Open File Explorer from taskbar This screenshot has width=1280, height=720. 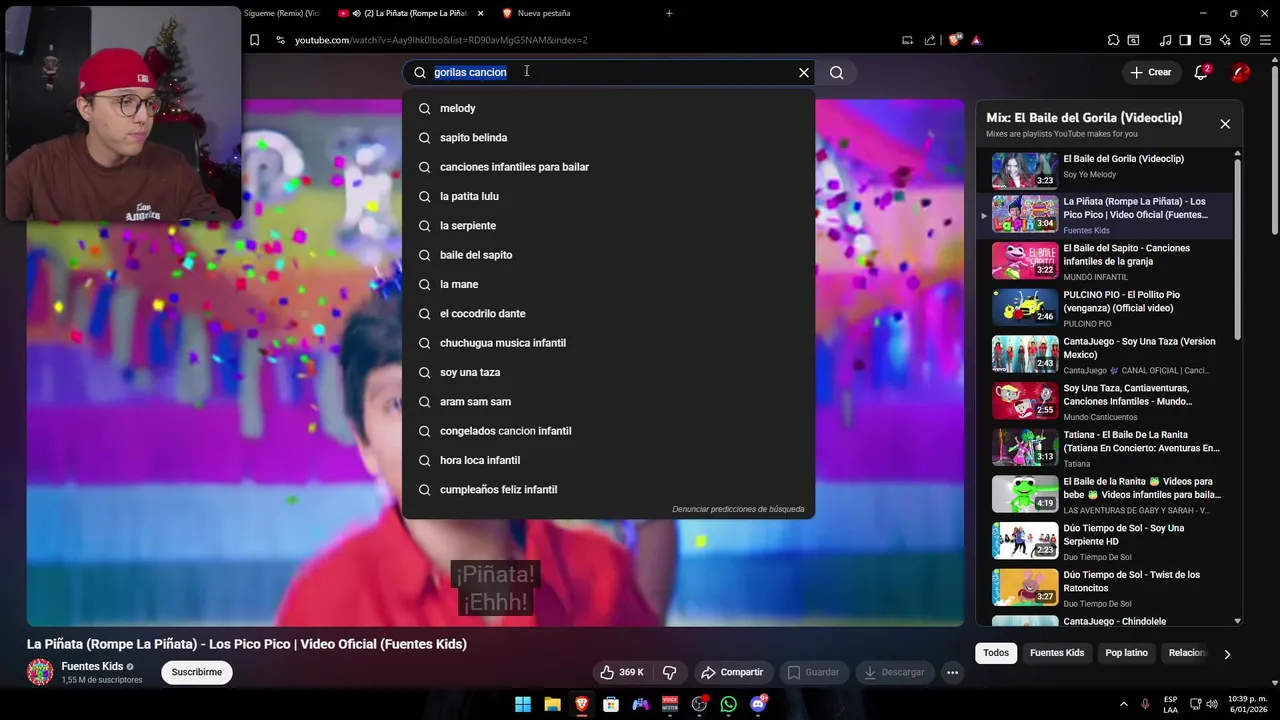tap(552, 704)
